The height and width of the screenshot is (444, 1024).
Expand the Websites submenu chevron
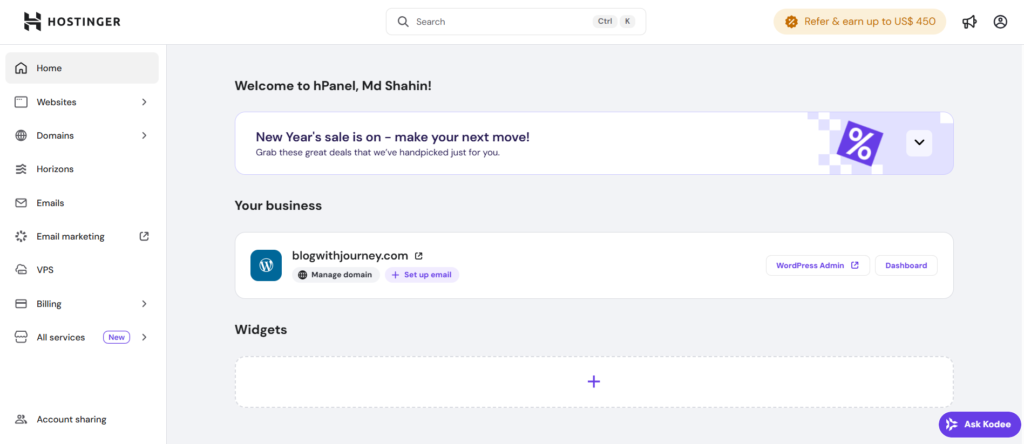point(144,102)
